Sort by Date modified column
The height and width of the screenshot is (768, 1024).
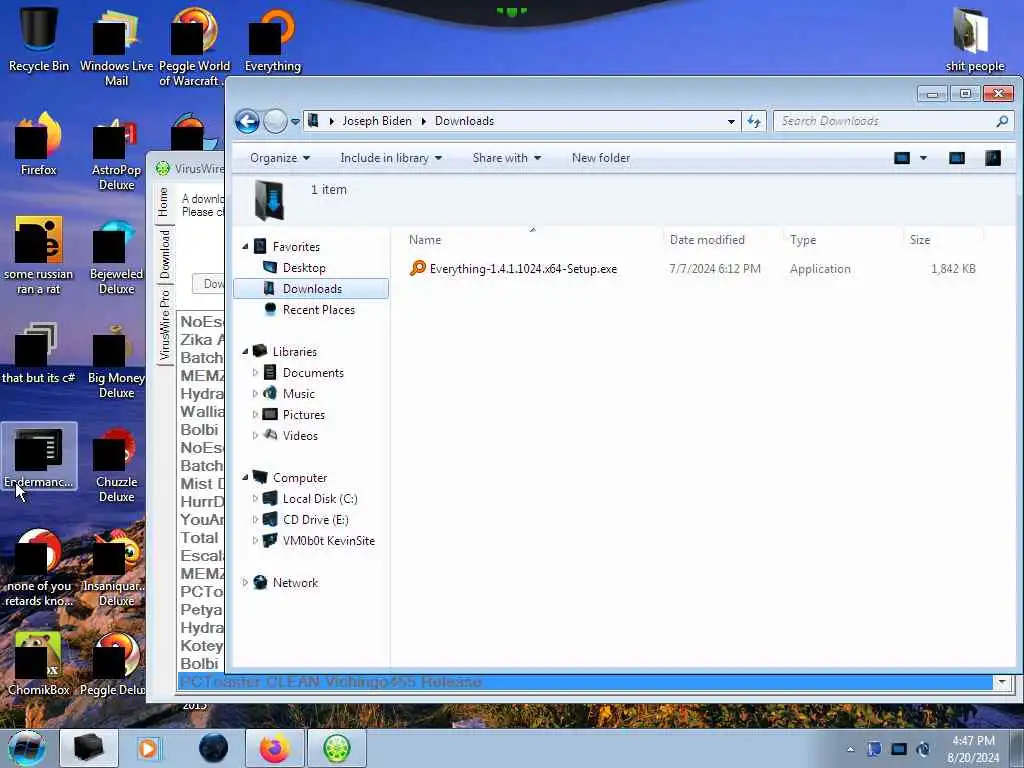click(x=722, y=240)
